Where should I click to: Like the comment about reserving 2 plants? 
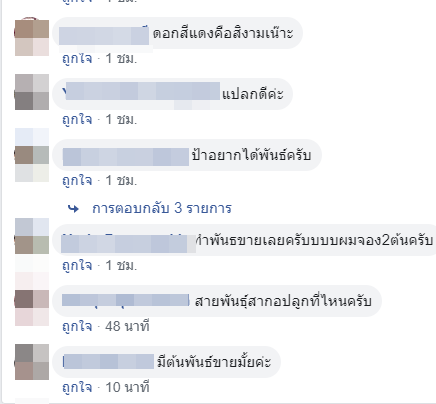(77, 266)
